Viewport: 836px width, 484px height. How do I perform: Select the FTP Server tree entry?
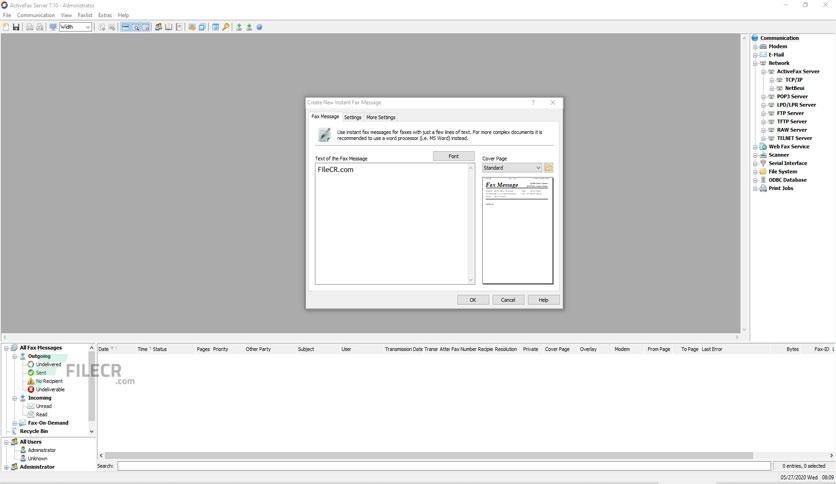coord(790,114)
